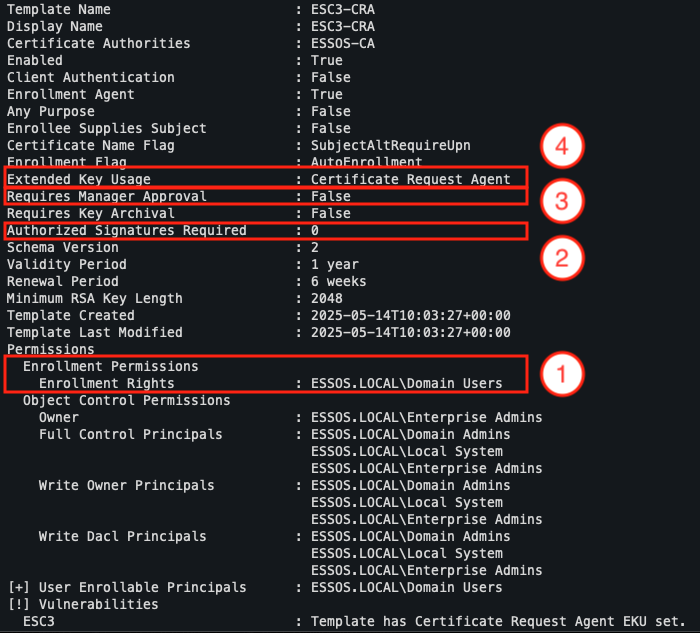Viewport: 700px width, 633px height.
Task: Select the Owner value Enterprise Admins
Action: coord(427,417)
